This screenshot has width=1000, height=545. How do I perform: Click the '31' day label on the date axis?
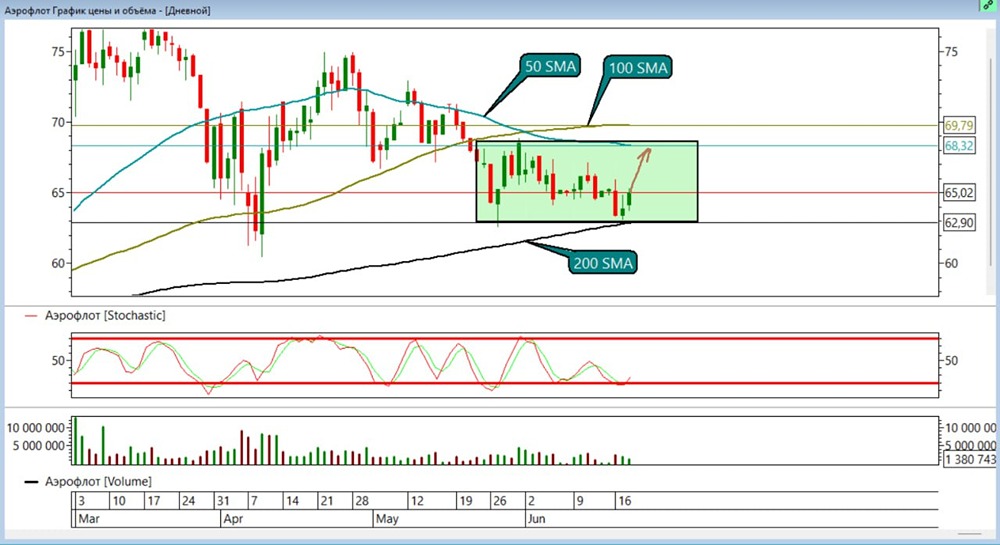[223, 501]
